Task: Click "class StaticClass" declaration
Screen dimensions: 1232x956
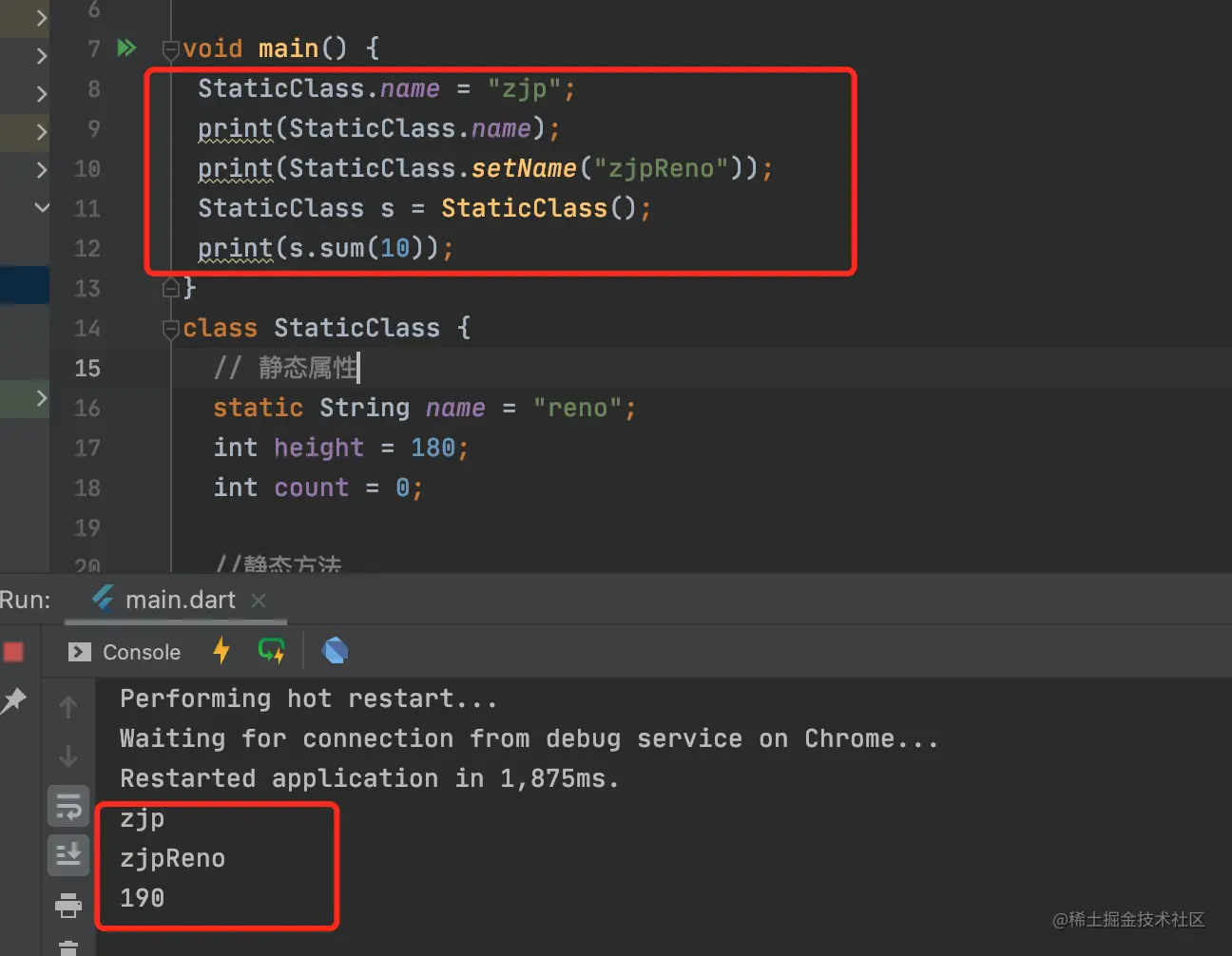Action: click(326, 328)
